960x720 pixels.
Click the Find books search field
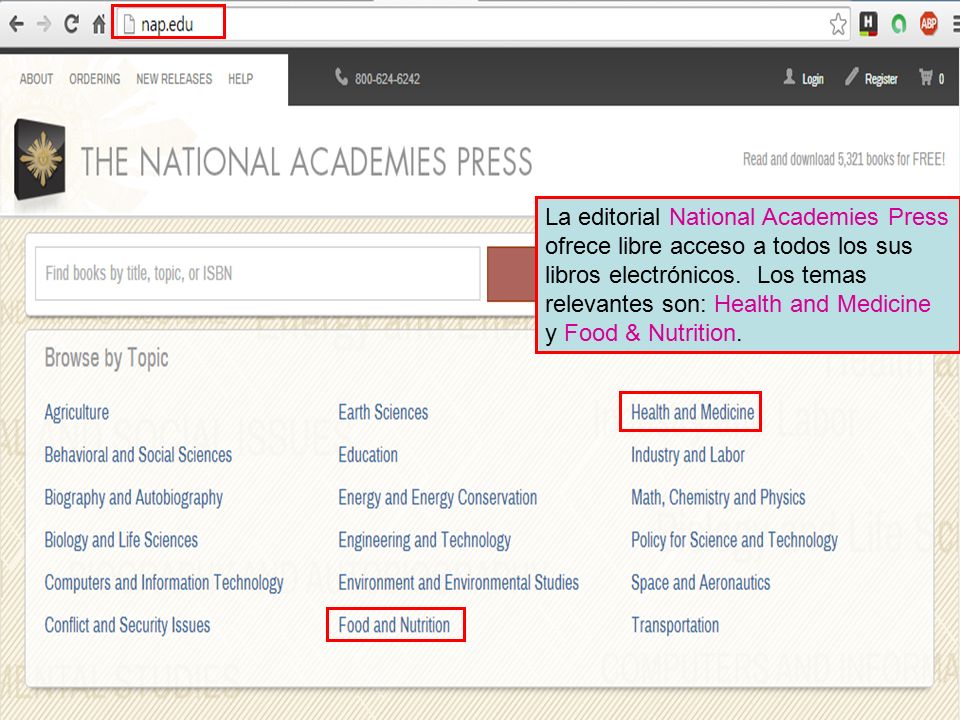pyautogui.click(x=257, y=274)
